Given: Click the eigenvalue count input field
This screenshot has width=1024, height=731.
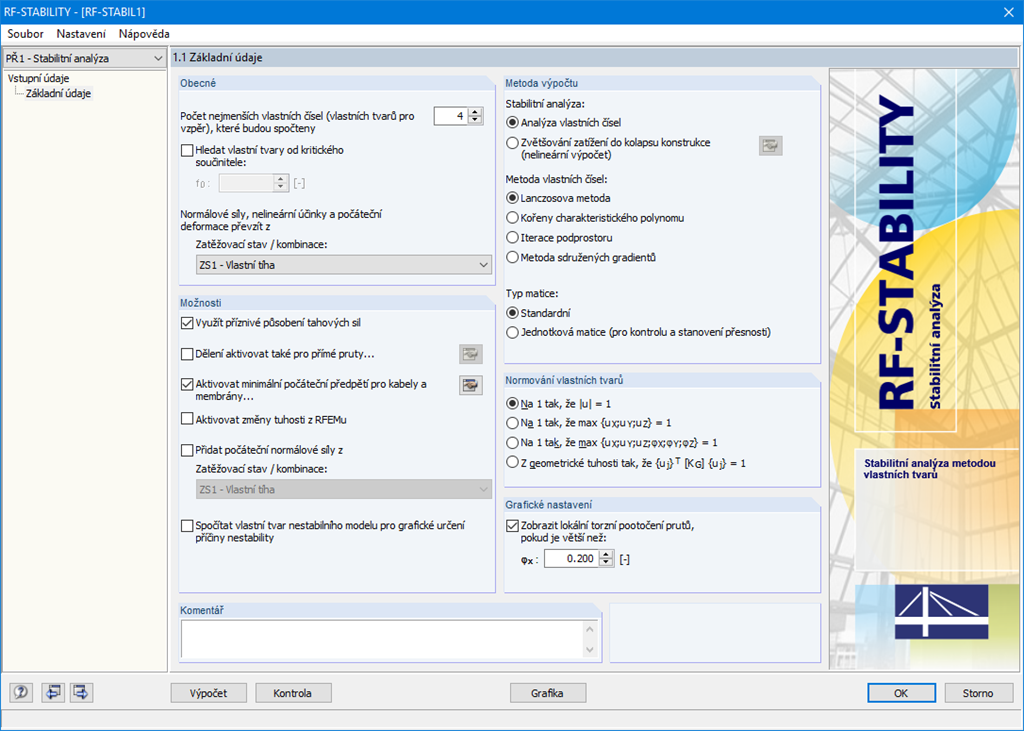Looking at the screenshot, I should 452,116.
